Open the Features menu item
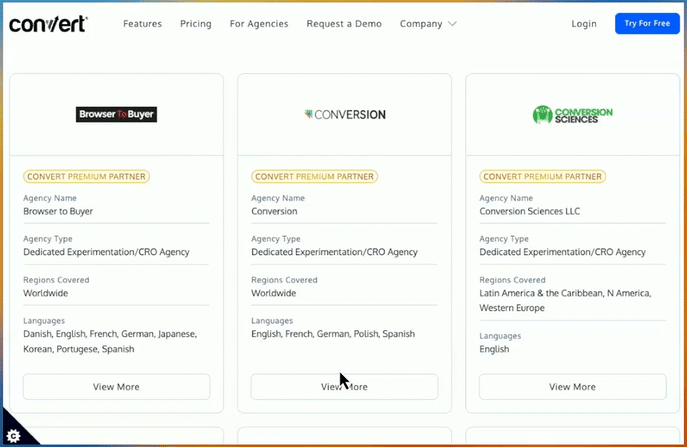The width and height of the screenshot is (687, 447). click(142, 23)
